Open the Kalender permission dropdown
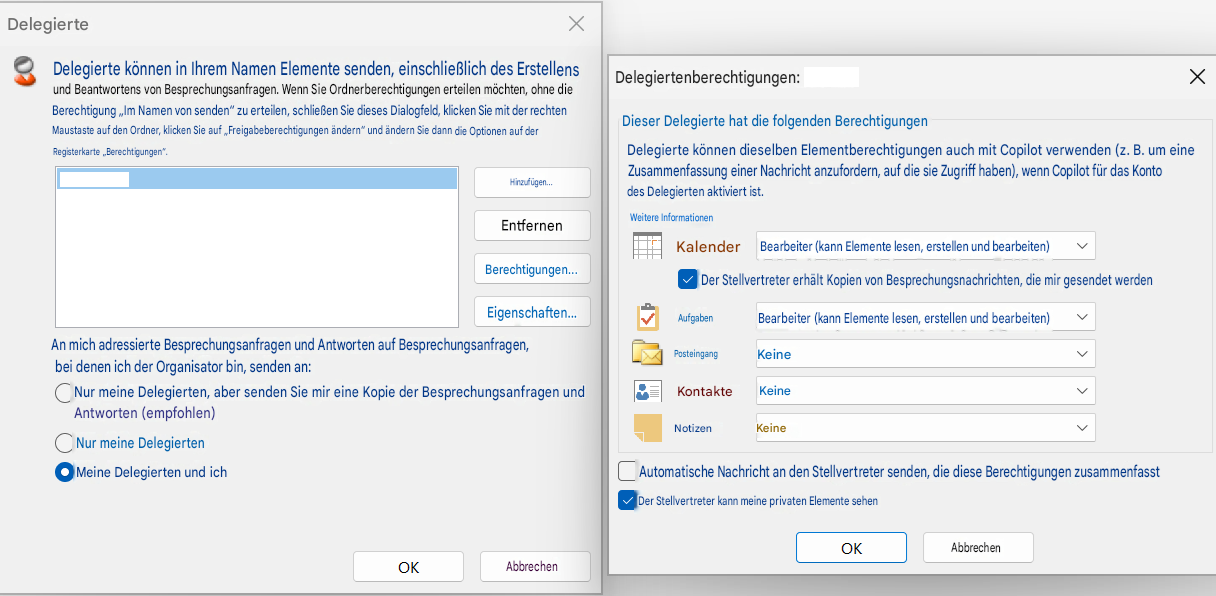Viewport: 1216px width, 596px height. [926, 246]
